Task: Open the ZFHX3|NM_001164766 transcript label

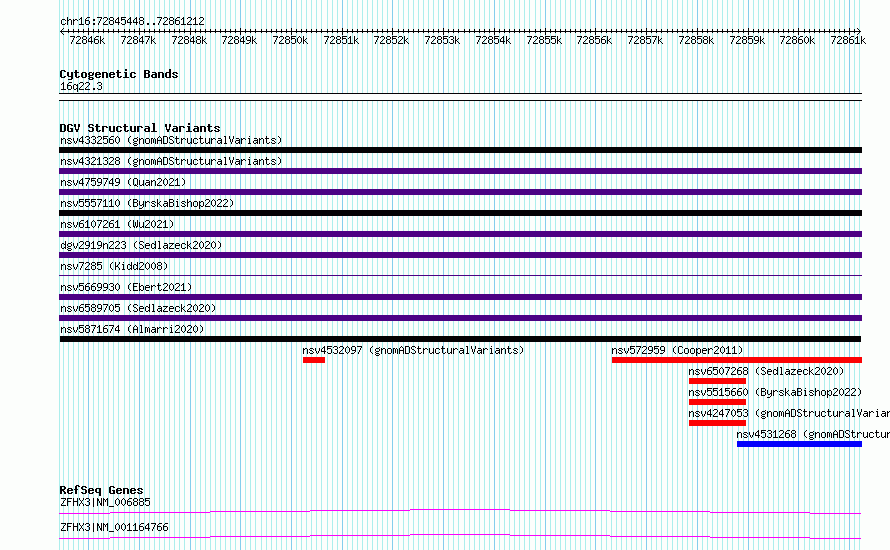Action: (114, 527)
